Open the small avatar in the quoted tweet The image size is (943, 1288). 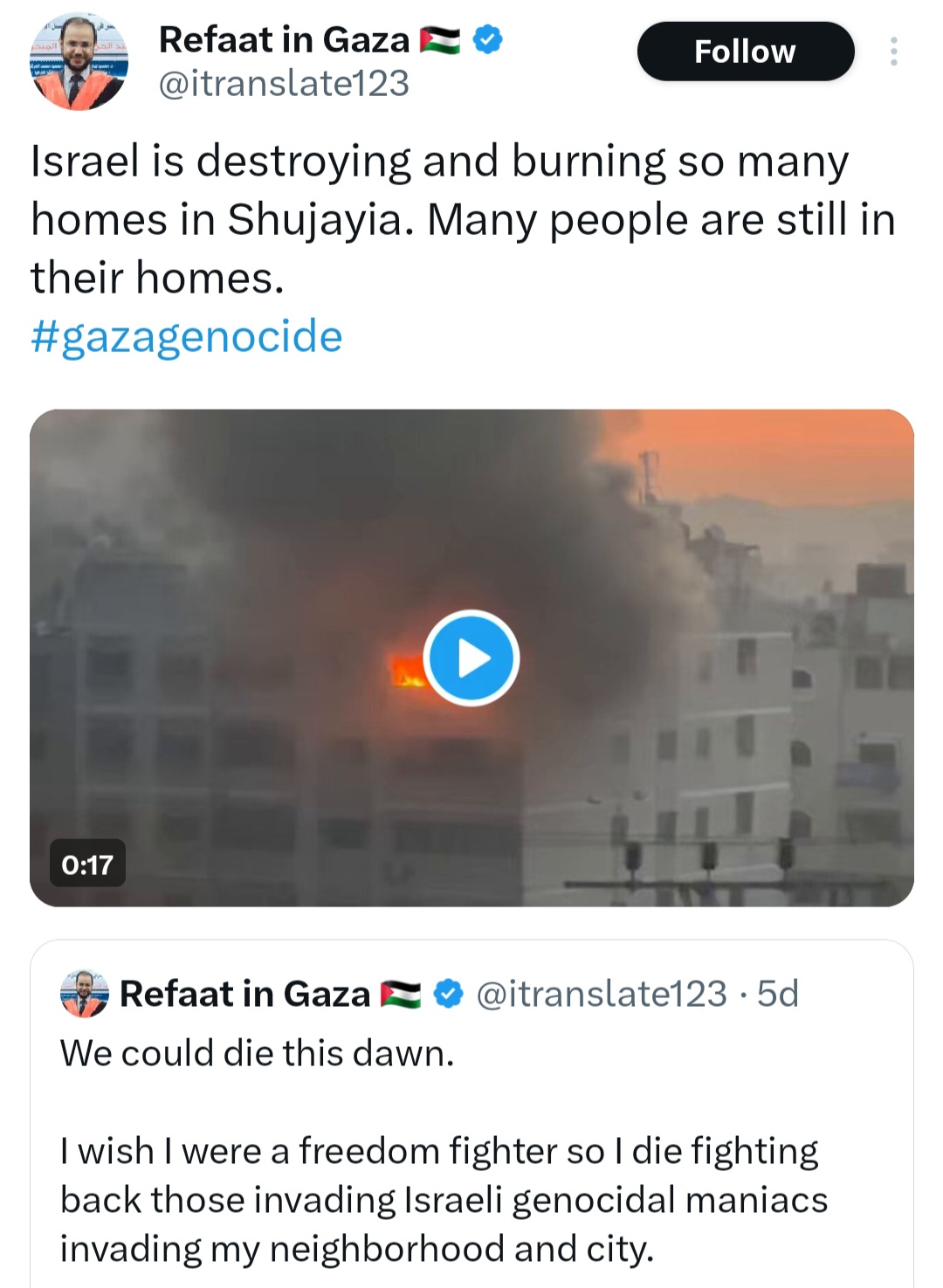click(x=84, y=993)
